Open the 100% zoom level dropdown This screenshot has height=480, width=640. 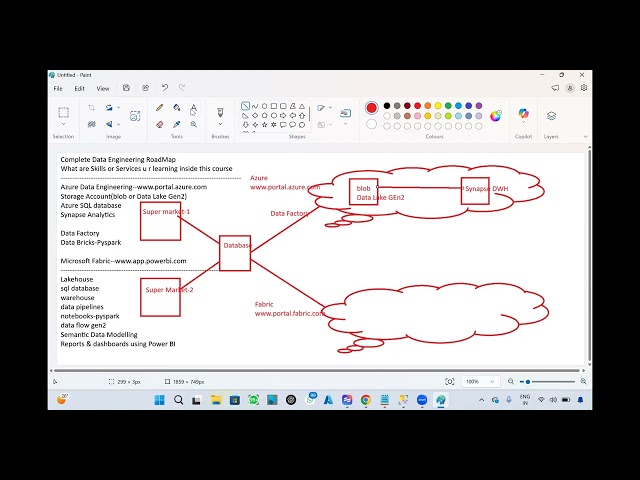click(480, 382)
